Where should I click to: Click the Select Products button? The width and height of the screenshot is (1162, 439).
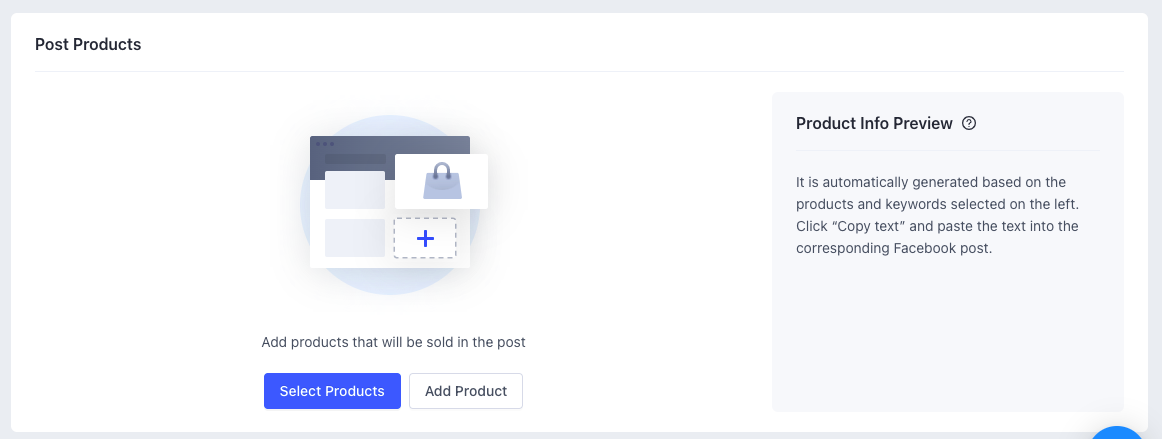coord(332,391)
